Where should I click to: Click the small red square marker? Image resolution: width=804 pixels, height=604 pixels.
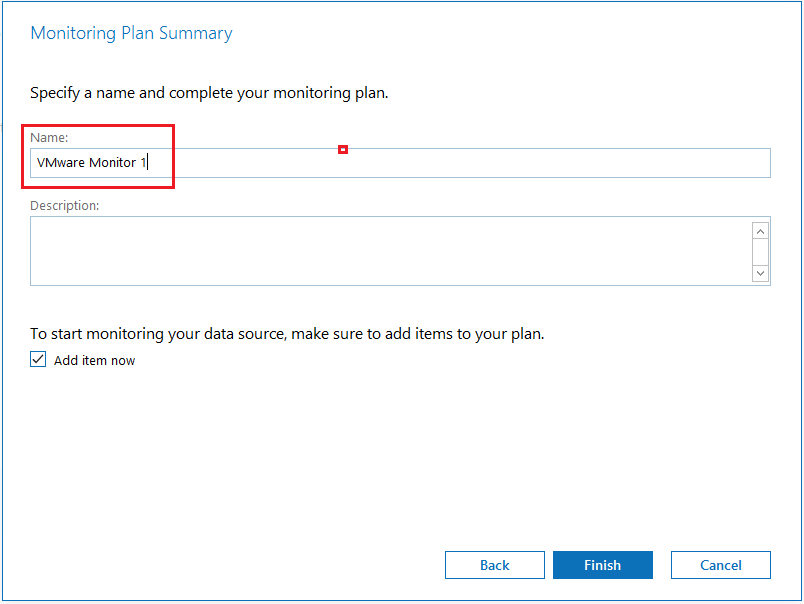[343, 150]
